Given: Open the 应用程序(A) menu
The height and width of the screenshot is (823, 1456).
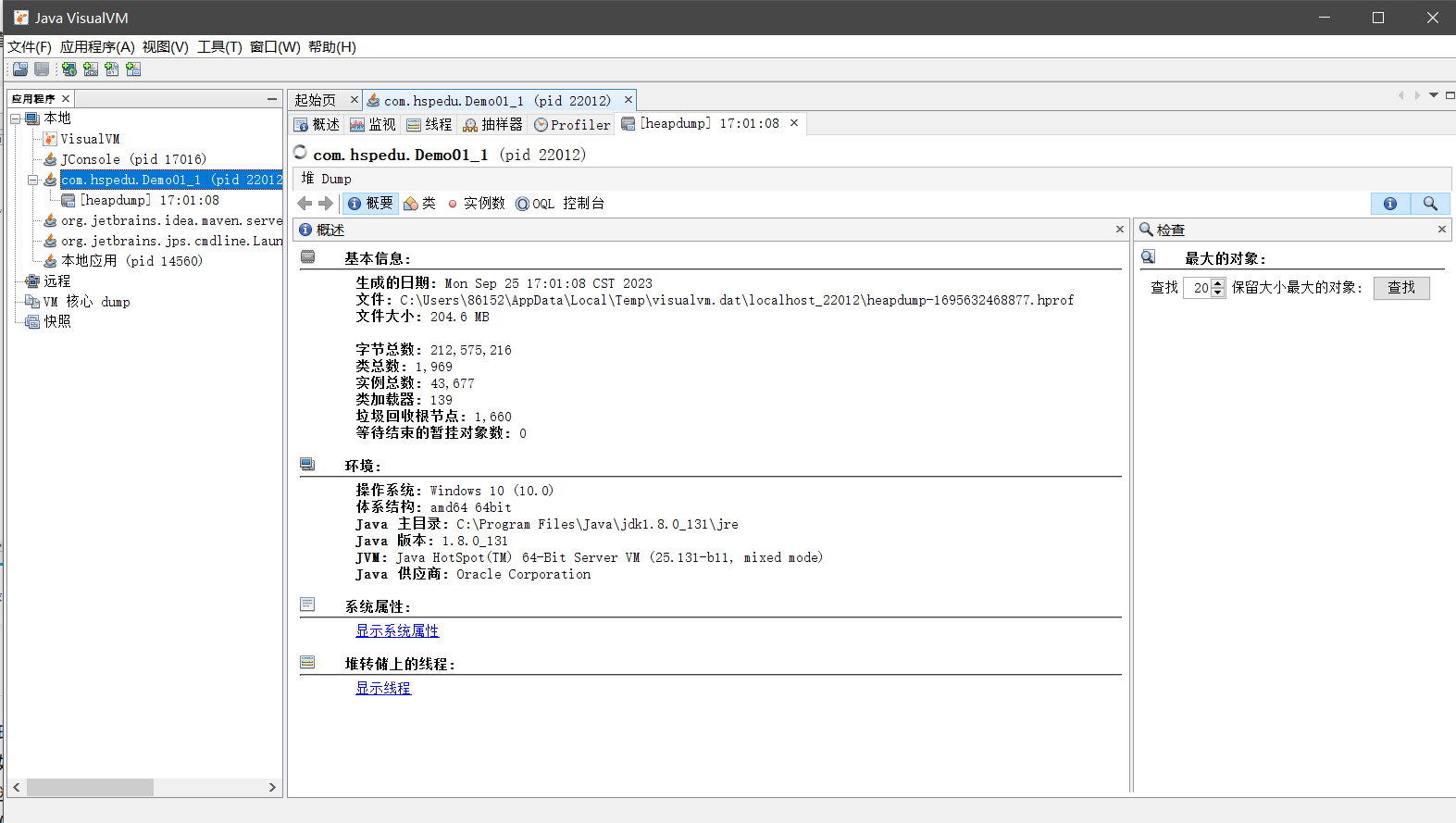Looking at the screenshot, I should (97, 46).
